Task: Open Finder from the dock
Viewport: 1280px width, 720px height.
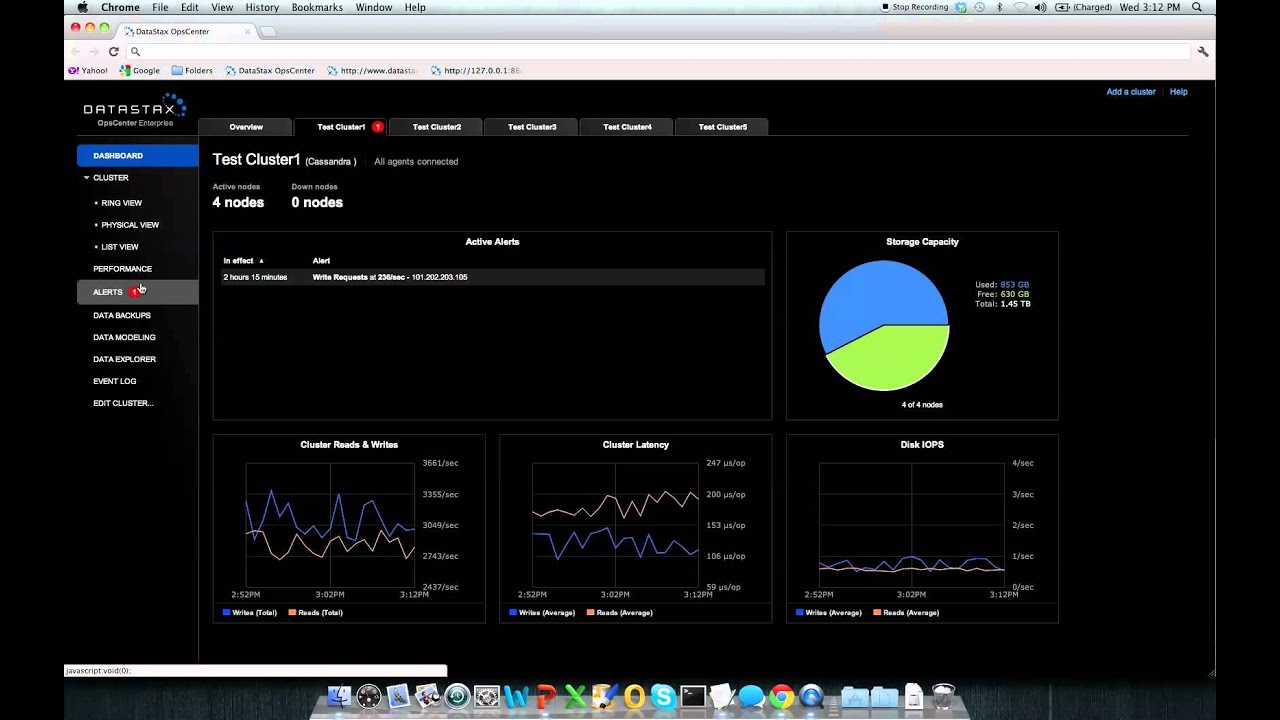Action: 339,697
